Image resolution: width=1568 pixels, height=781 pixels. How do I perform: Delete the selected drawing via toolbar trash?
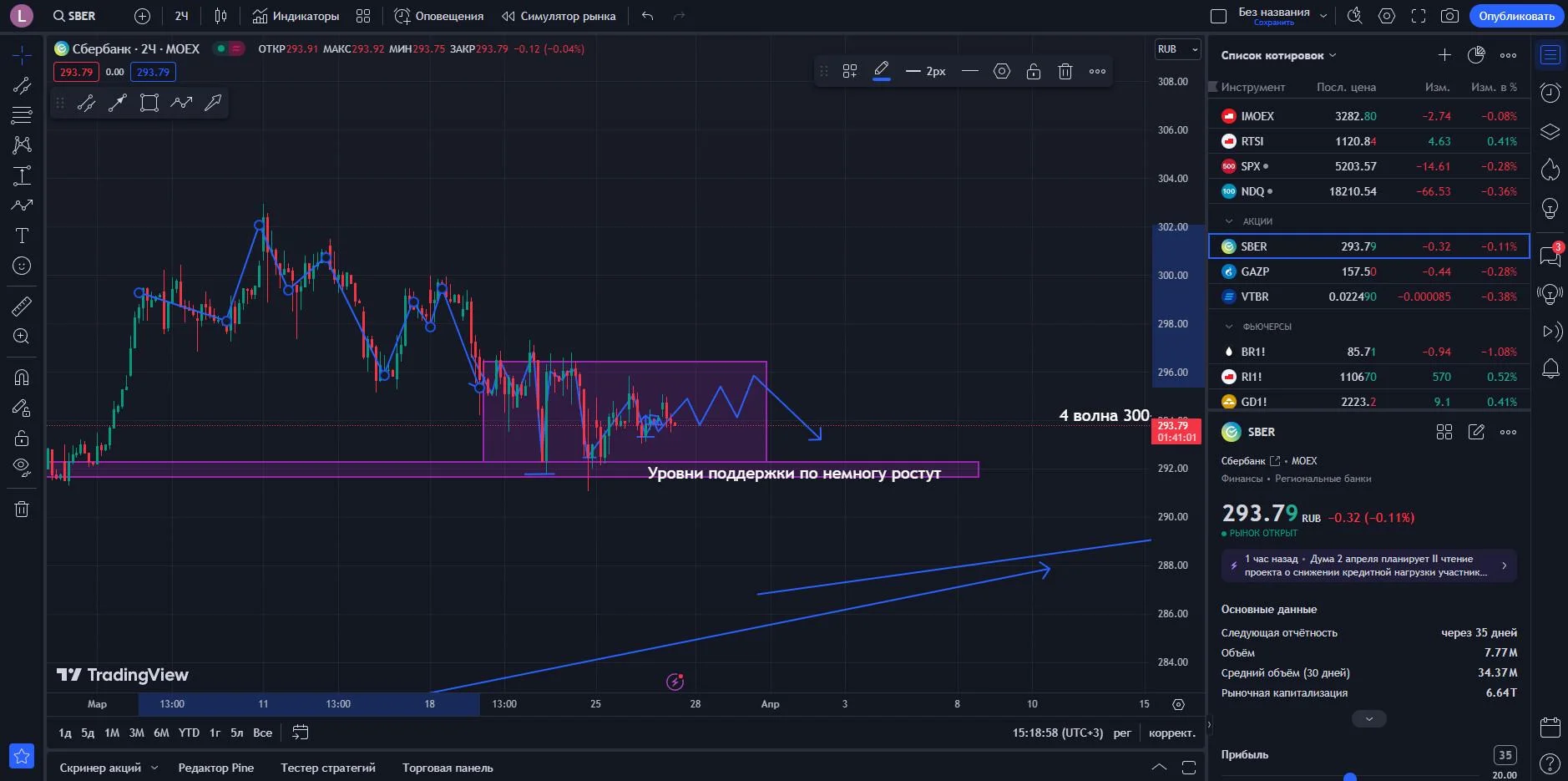click(x=1065, y=72)
